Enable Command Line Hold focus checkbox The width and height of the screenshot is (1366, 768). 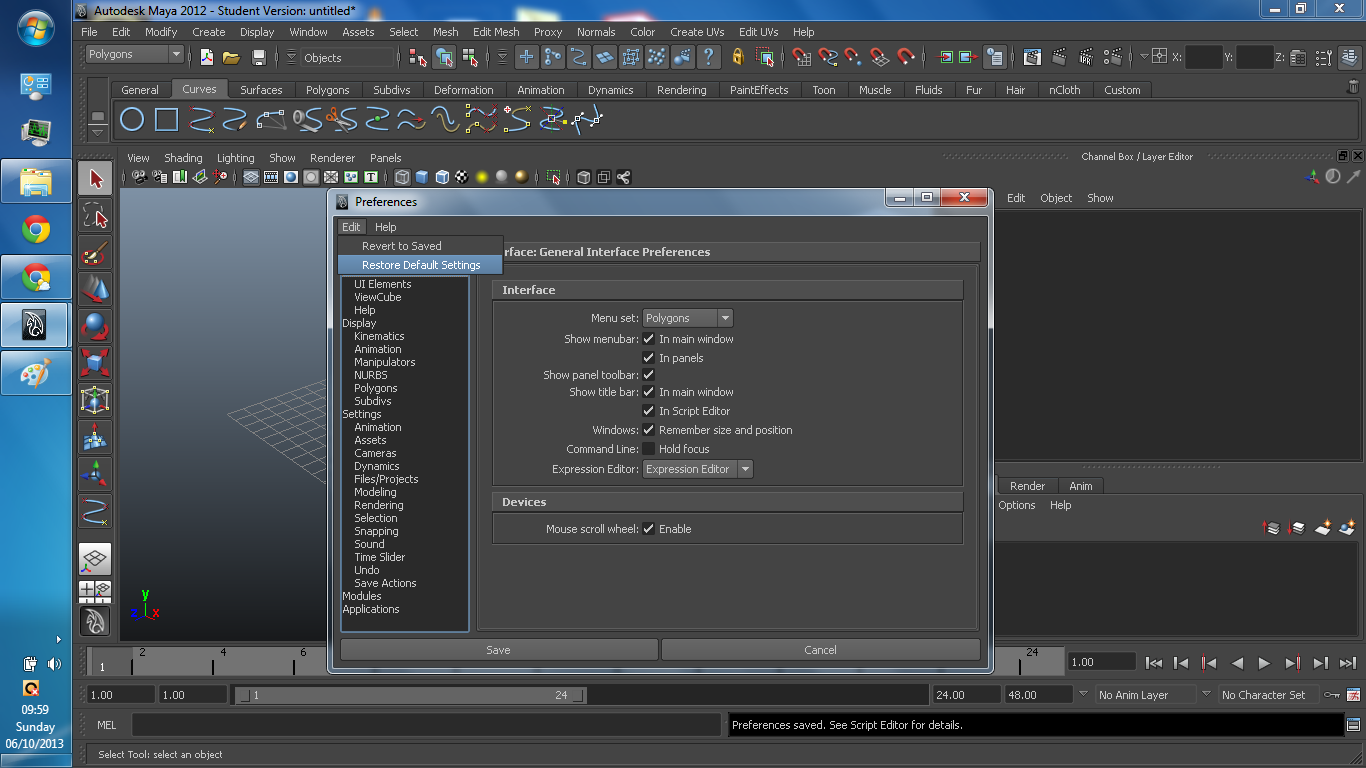pyautogui.click(x=648, y=449)
